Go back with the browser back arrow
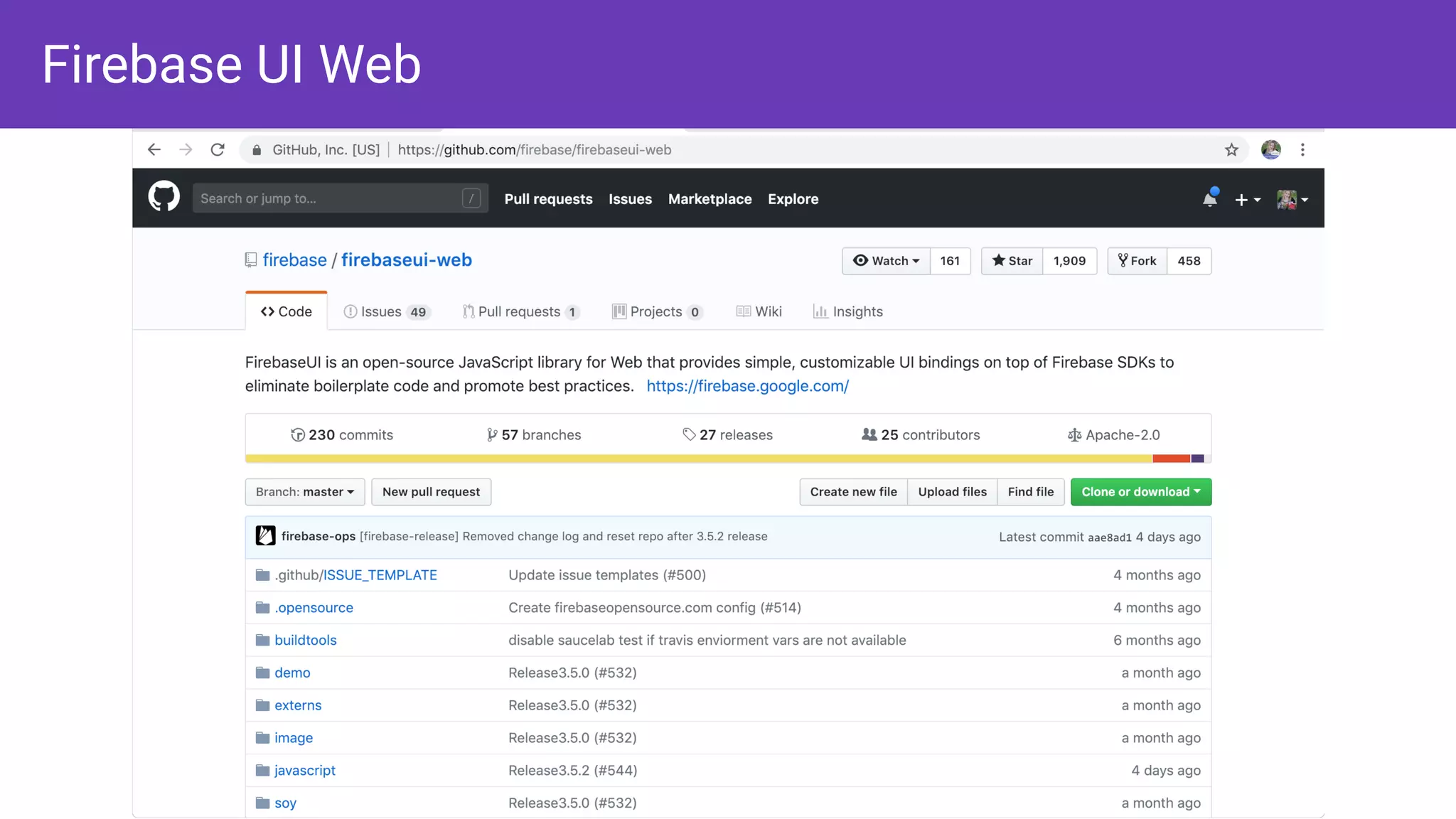This screenshot has width=1456, height=819. (x=154, y=149)
